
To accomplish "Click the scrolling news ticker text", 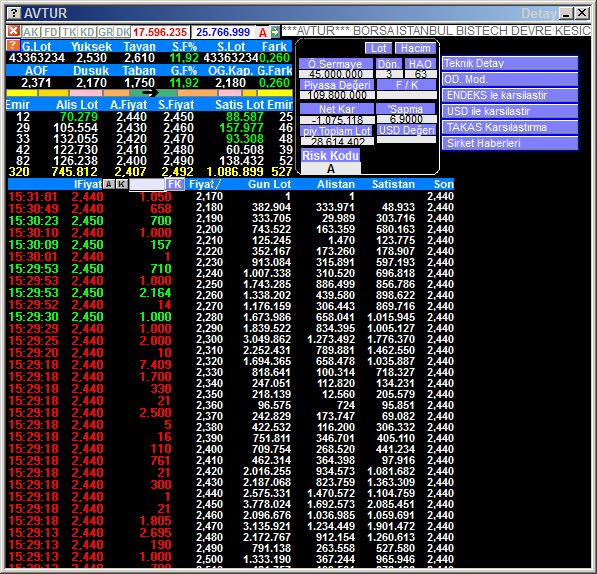I will coord(436,31).
